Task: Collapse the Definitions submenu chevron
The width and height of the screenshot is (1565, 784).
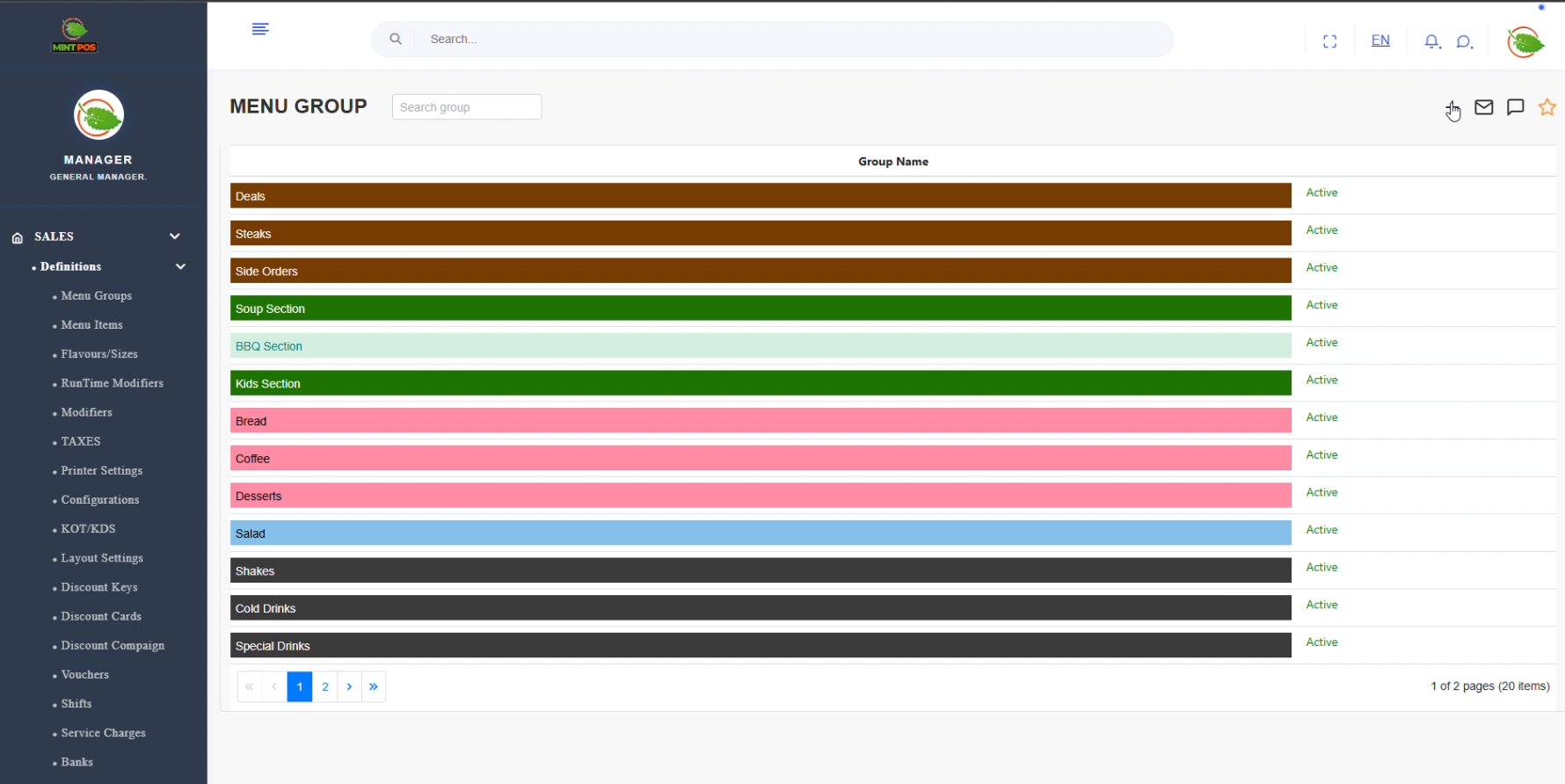Action: pos(180,266)
